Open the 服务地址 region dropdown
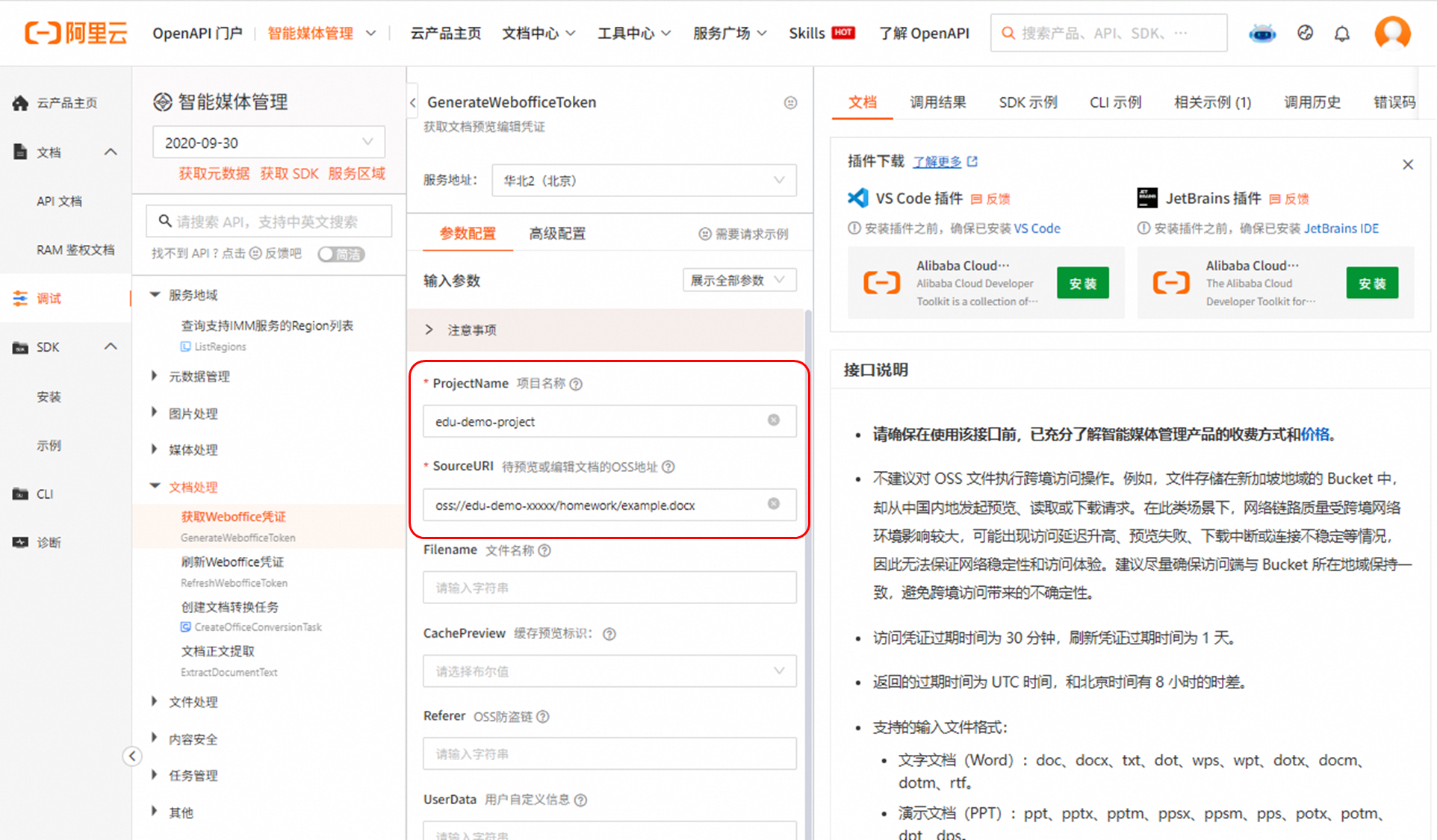 644,180
